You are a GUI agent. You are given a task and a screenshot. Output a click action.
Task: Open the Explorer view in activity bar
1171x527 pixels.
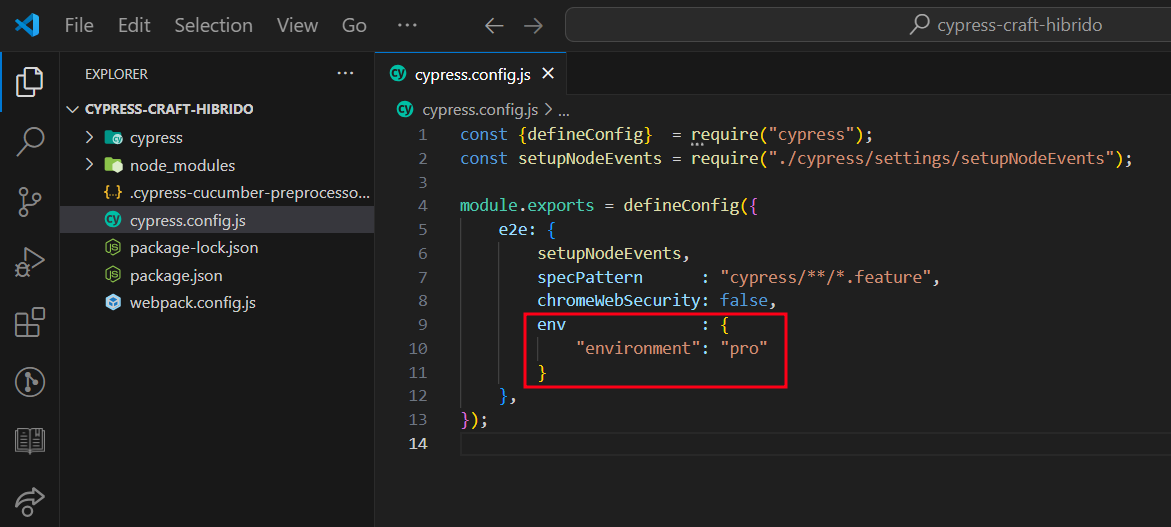click(30, 81)
